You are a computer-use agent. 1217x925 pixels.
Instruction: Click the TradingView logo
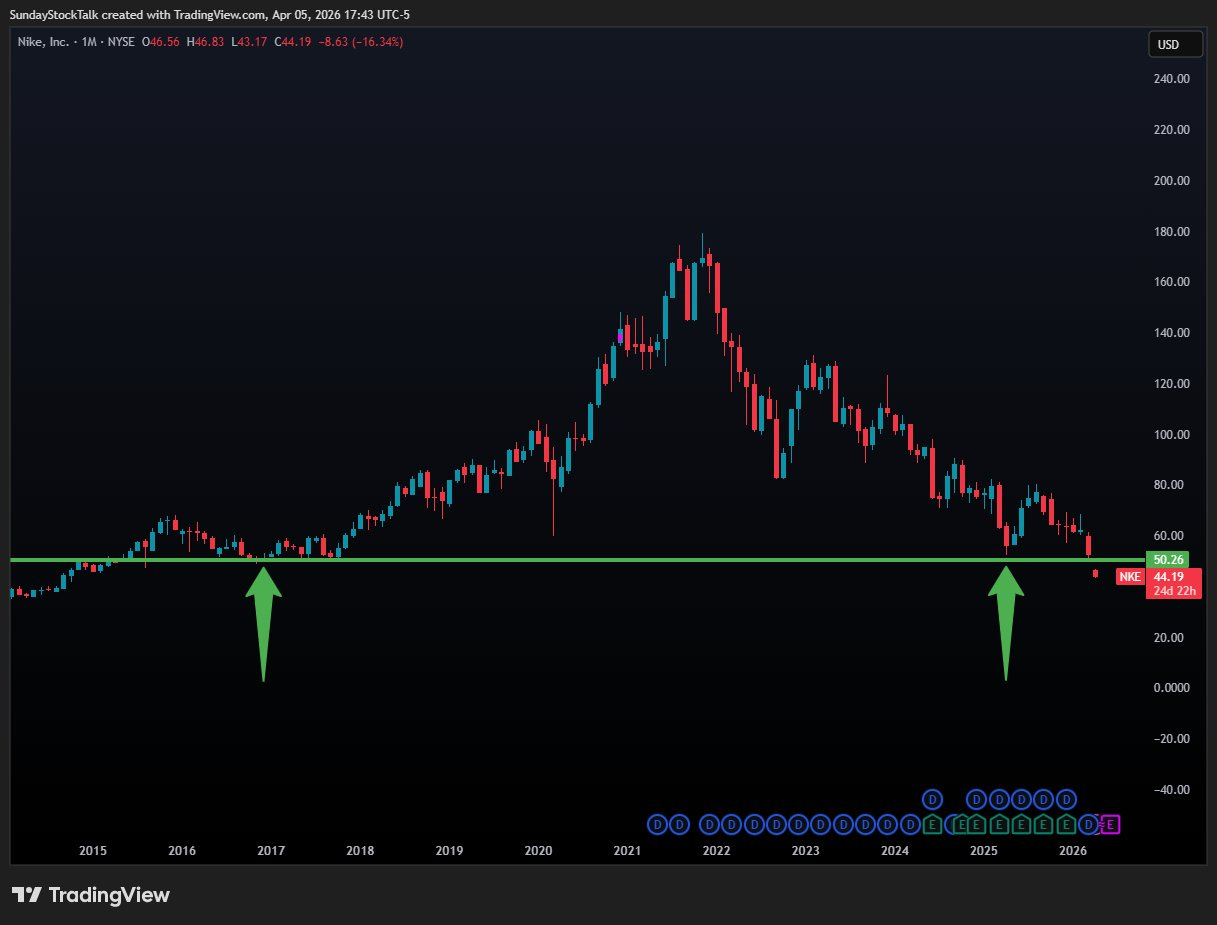pyautogui.click(x=91, y=894)
